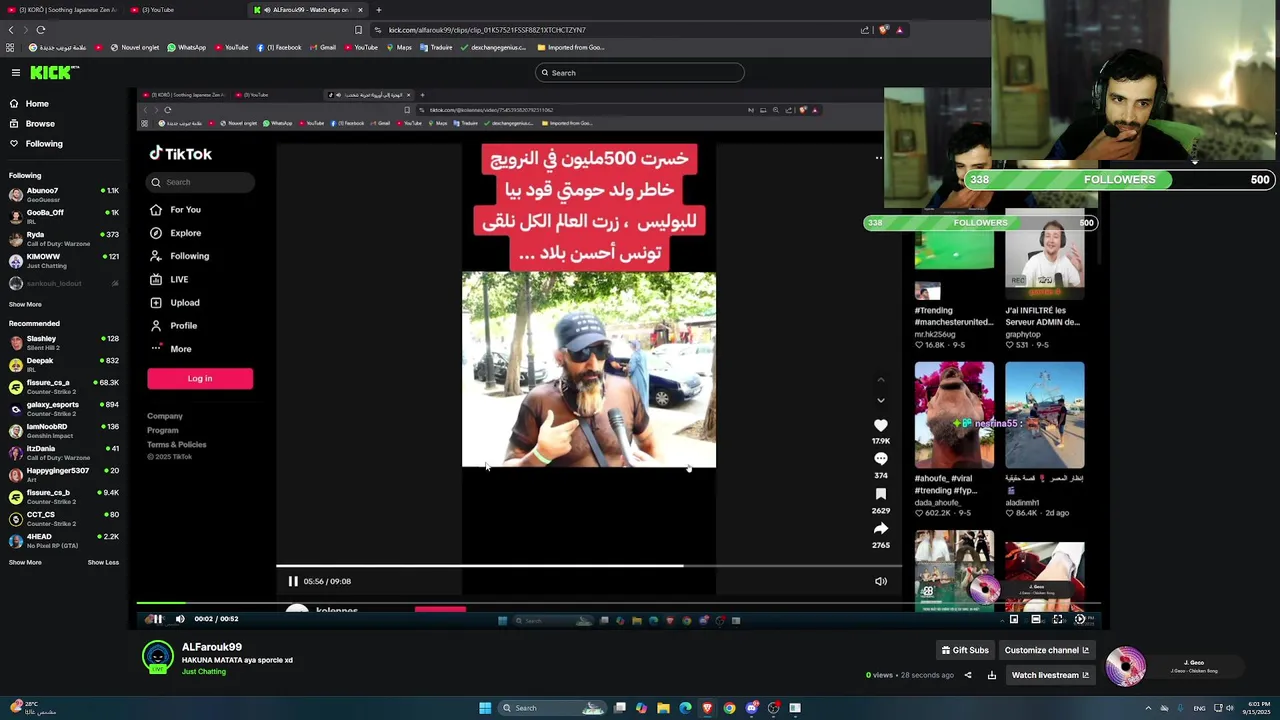The height and width of the screenshot is (720, 1280).
Task: Go back in the browser
Action: pos(11,30)
